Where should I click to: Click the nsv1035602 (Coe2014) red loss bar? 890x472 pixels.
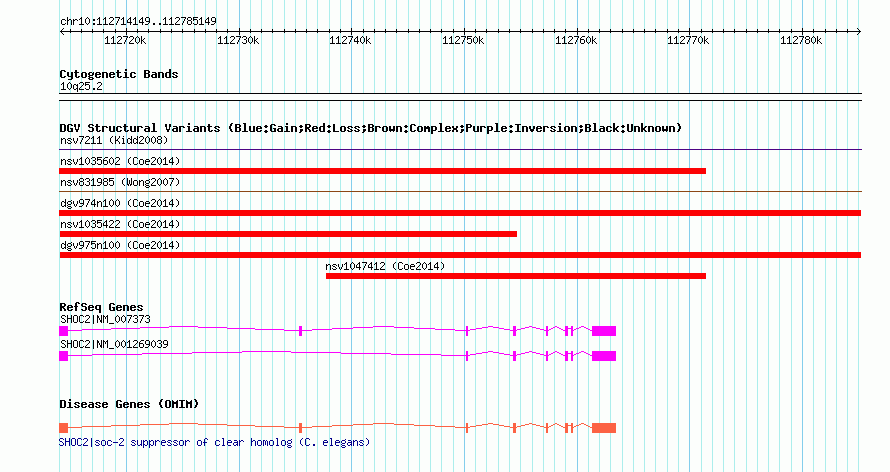pyautogui.click(x=383, y=171)
